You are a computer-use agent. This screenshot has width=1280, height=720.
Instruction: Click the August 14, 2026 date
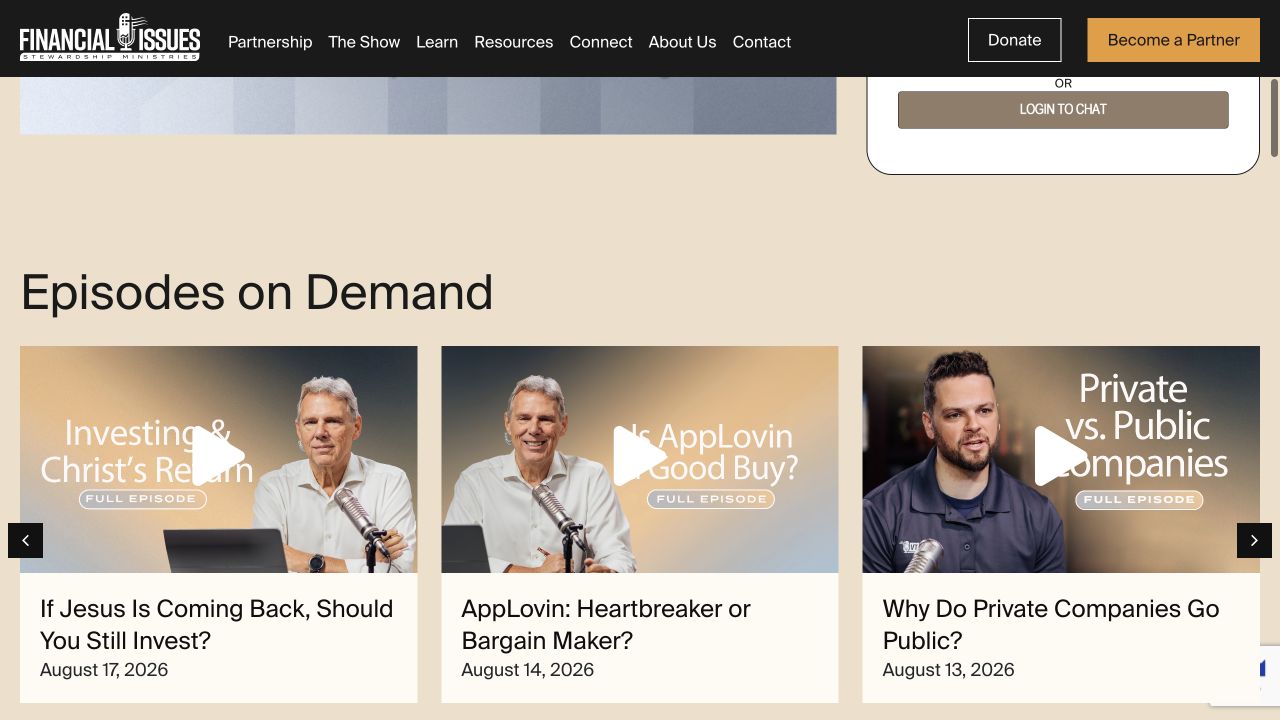point(527,670)
